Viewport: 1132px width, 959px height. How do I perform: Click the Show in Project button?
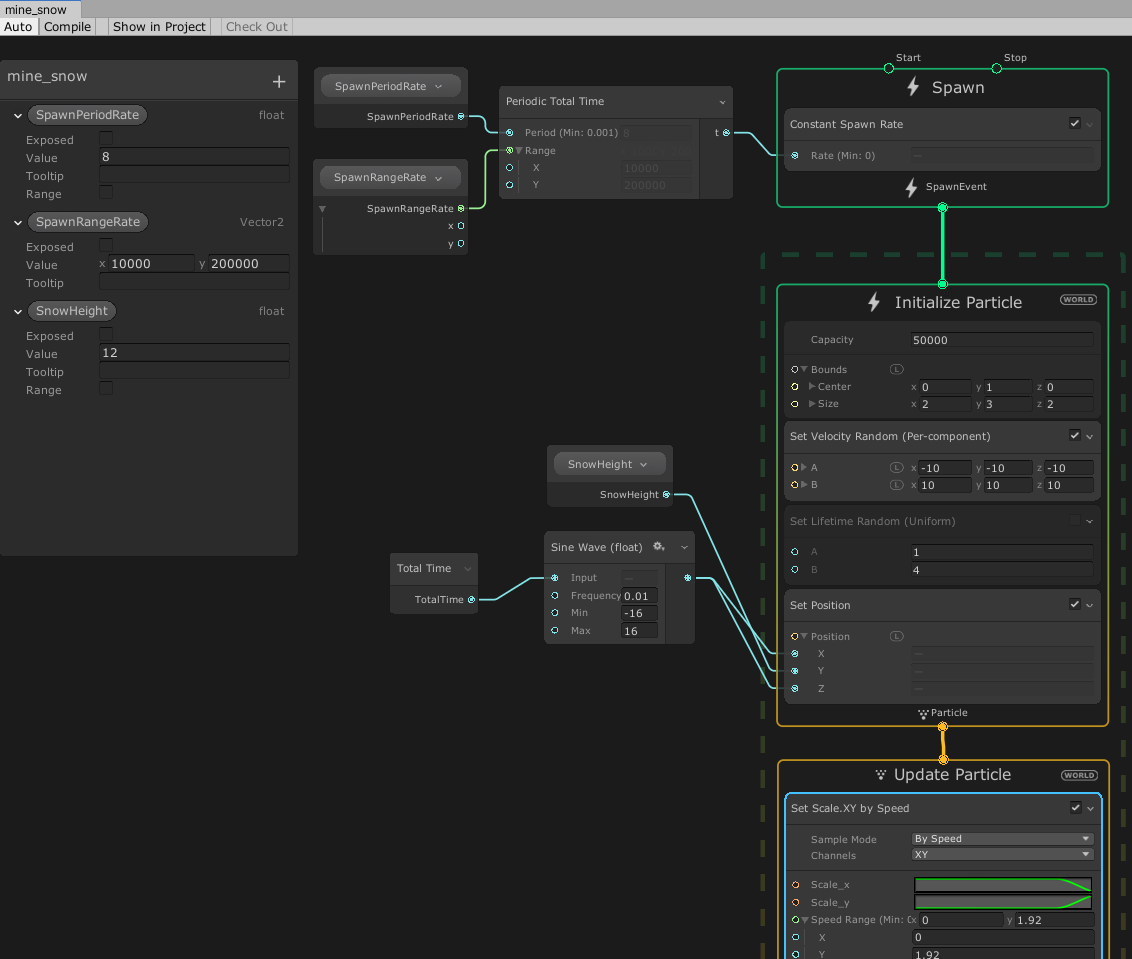(x=159, y=27)
